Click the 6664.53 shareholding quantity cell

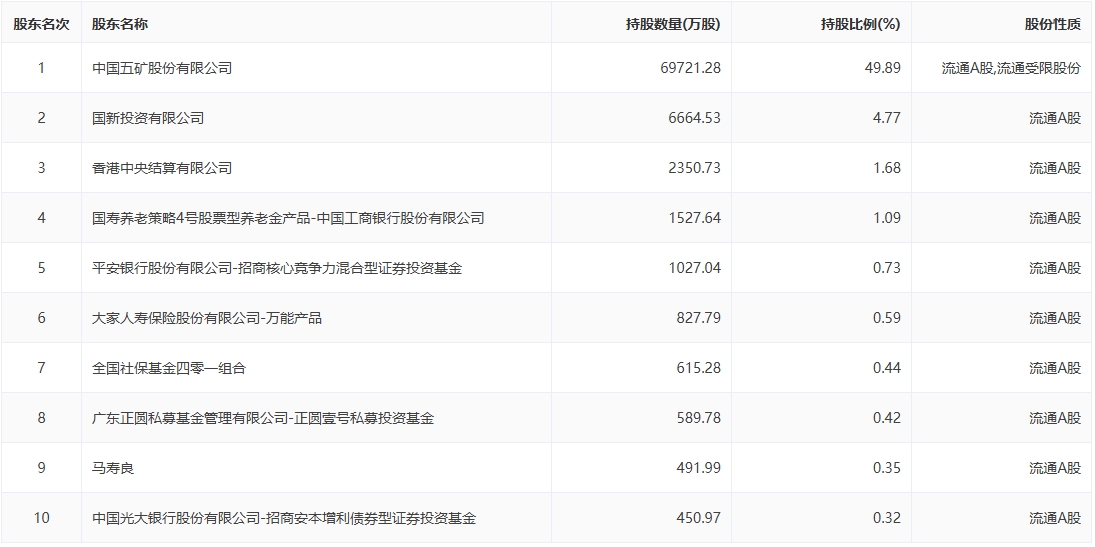point(692,118)
